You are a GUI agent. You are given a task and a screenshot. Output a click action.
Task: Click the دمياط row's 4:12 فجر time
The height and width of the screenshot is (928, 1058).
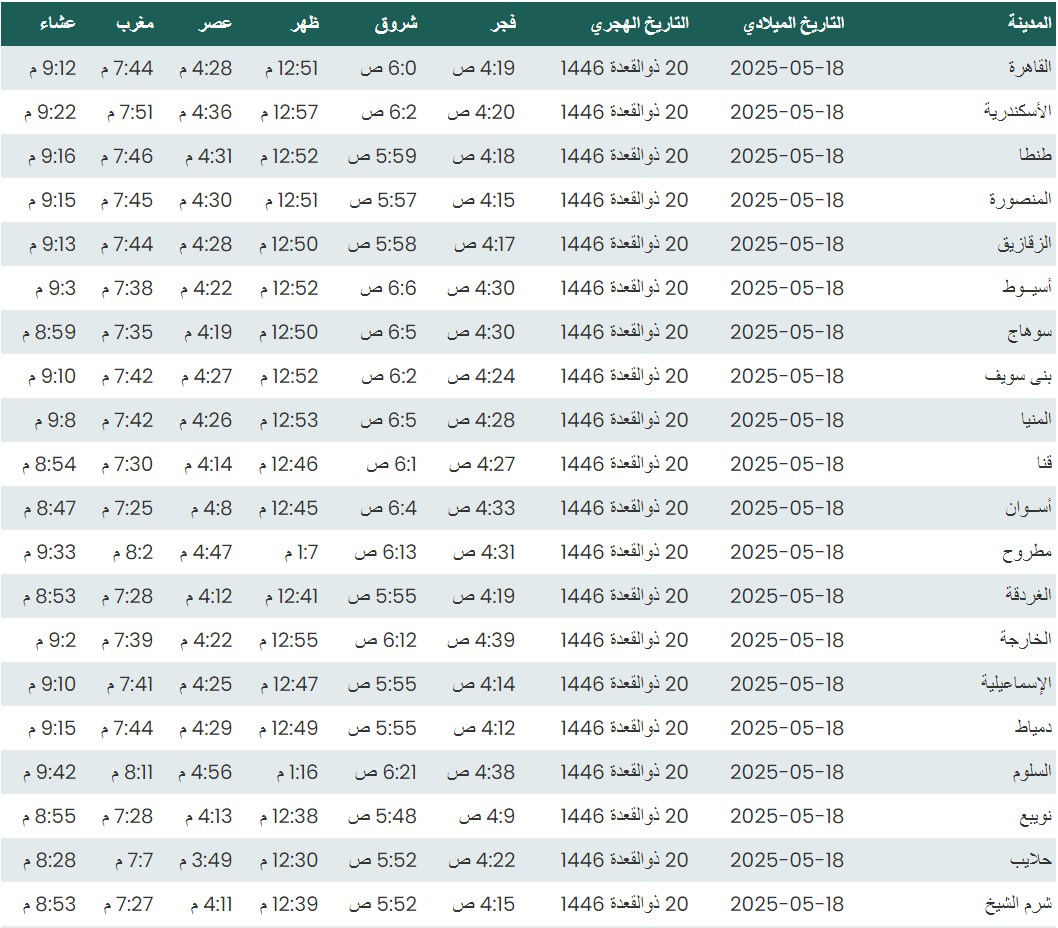(x=484, y=728)
